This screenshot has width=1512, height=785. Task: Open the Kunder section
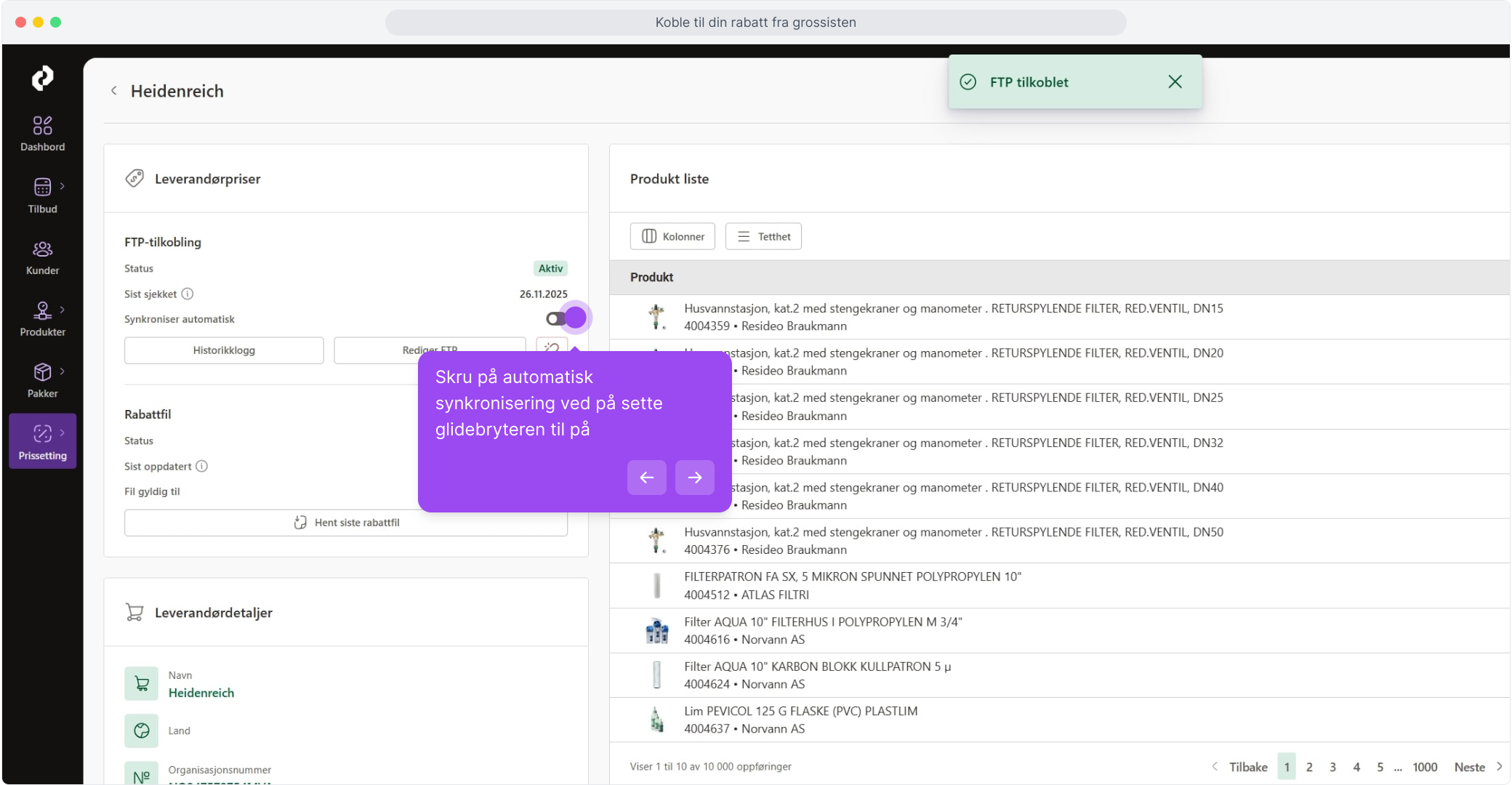(42, 258)
